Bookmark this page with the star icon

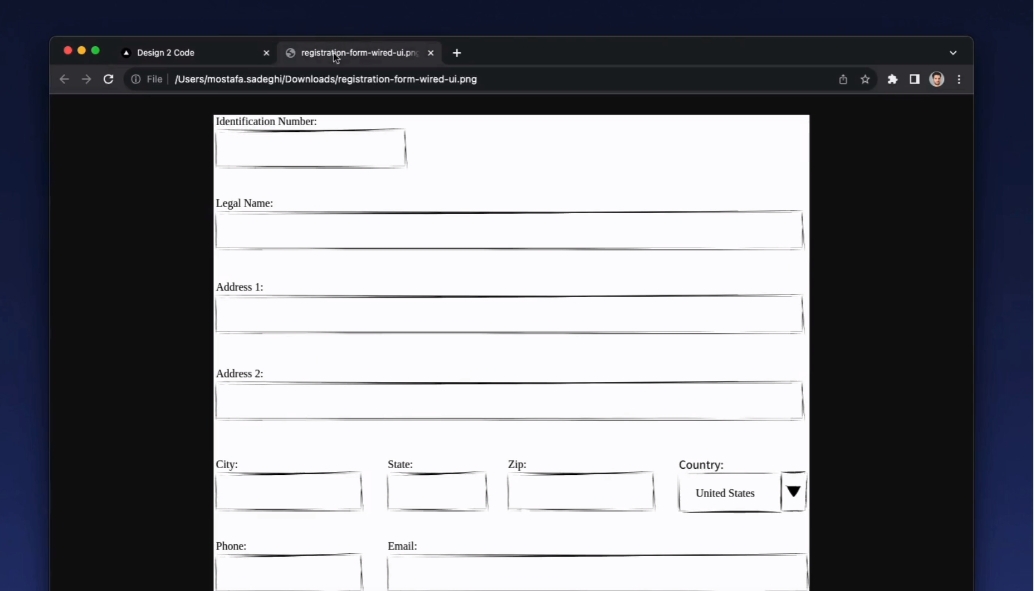click(865, 79)
